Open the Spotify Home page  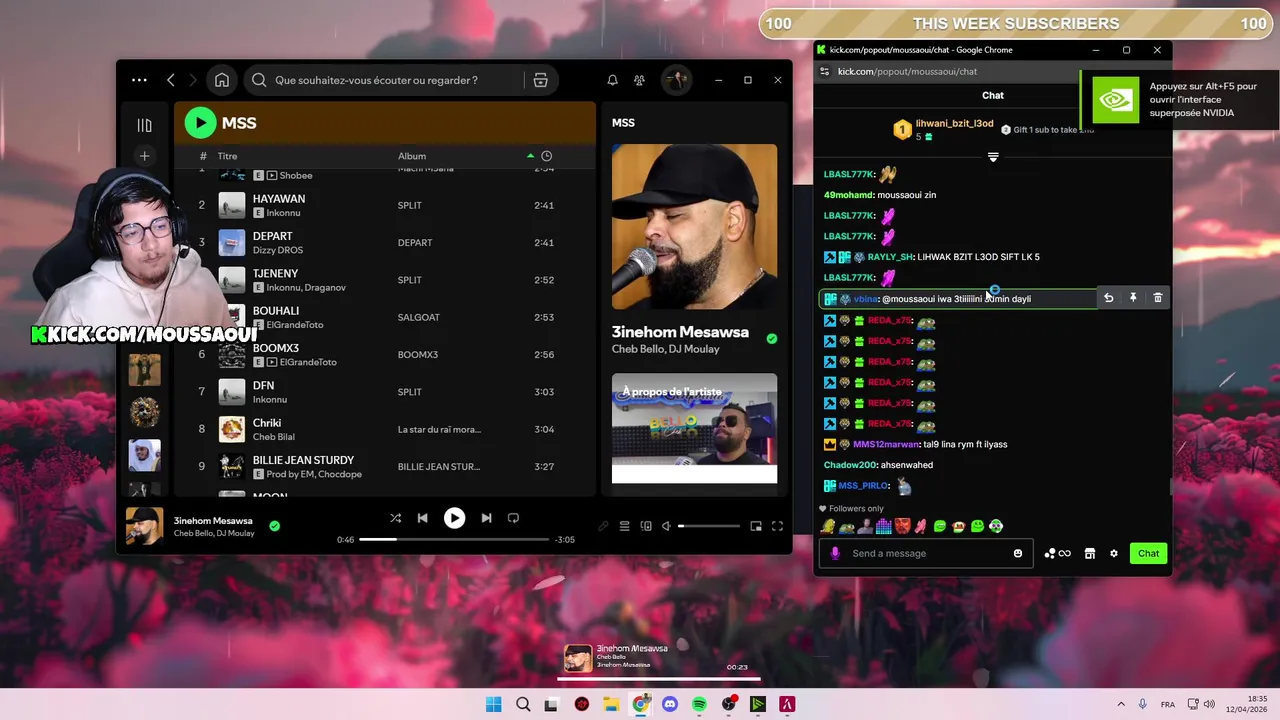[222, 80]
